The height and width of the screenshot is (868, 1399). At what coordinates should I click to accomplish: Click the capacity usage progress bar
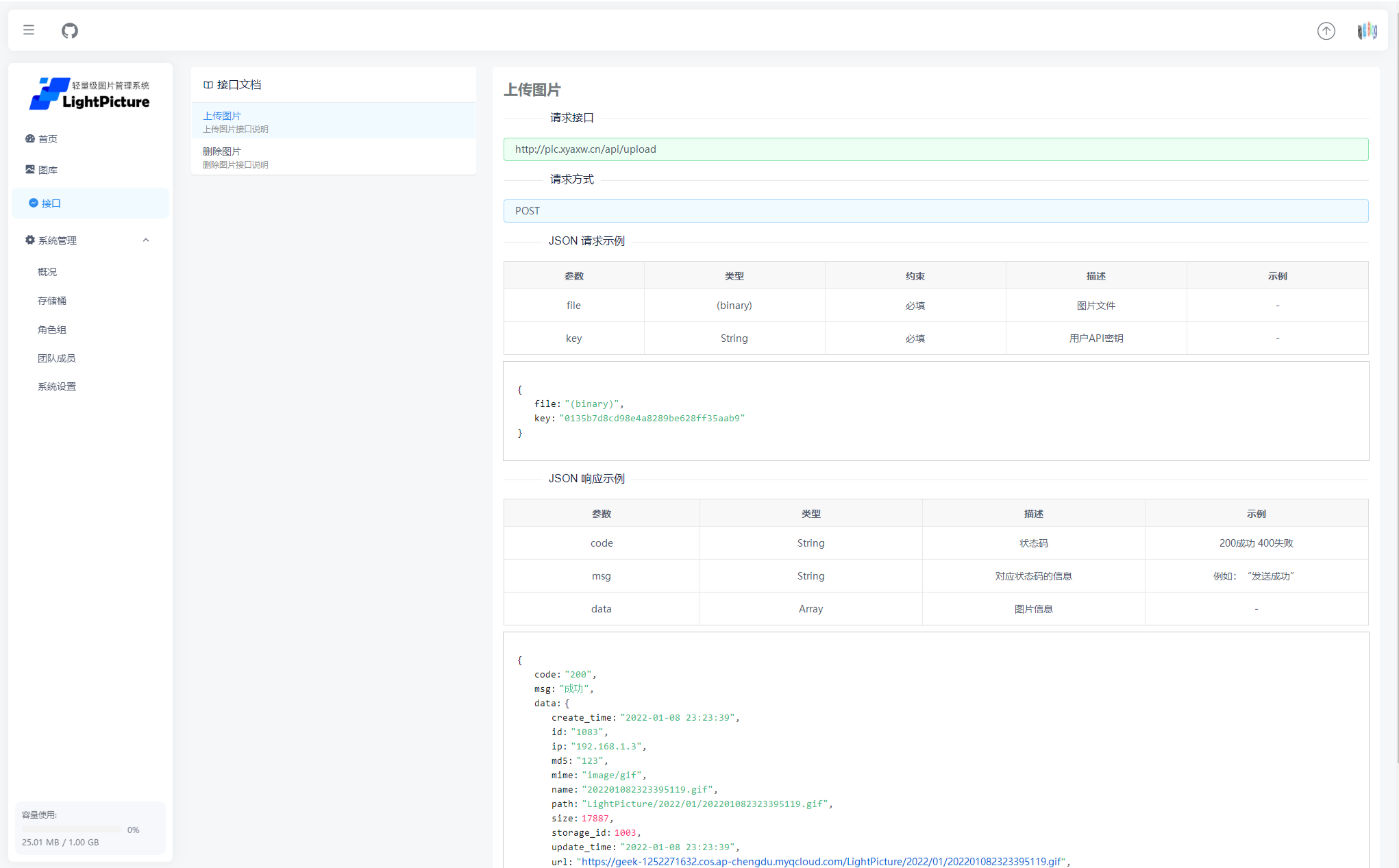click(71, 828)
